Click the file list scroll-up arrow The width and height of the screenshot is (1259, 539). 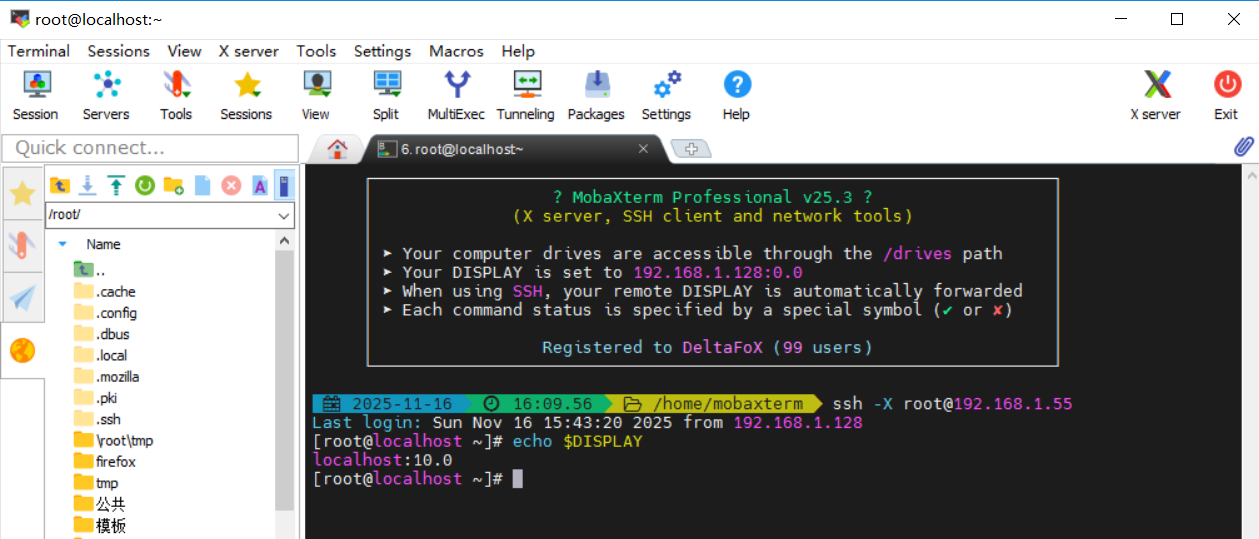[285, 242]
